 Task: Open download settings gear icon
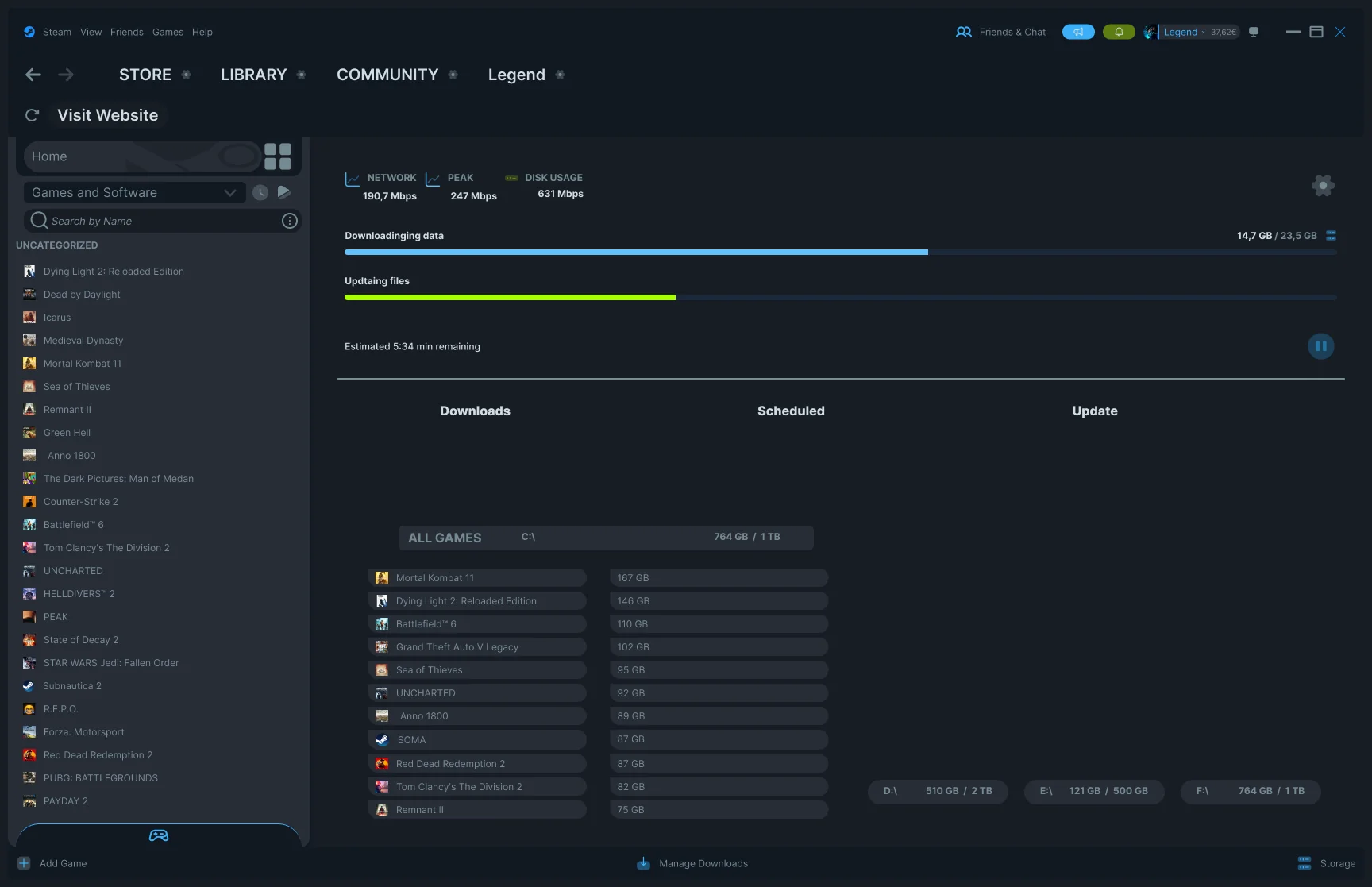[x=1323, y=185]
